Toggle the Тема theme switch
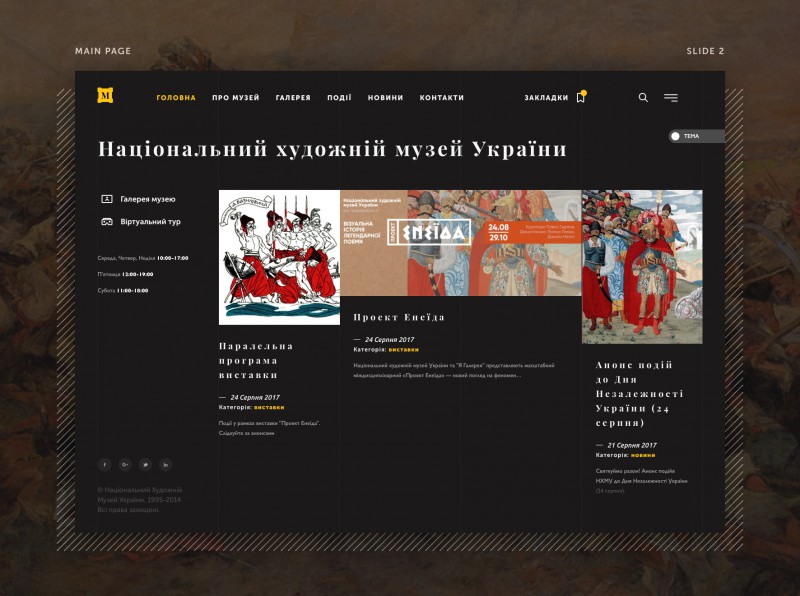Image resolution: width=800 pixels, height=596 pixels. pos(696,136)
